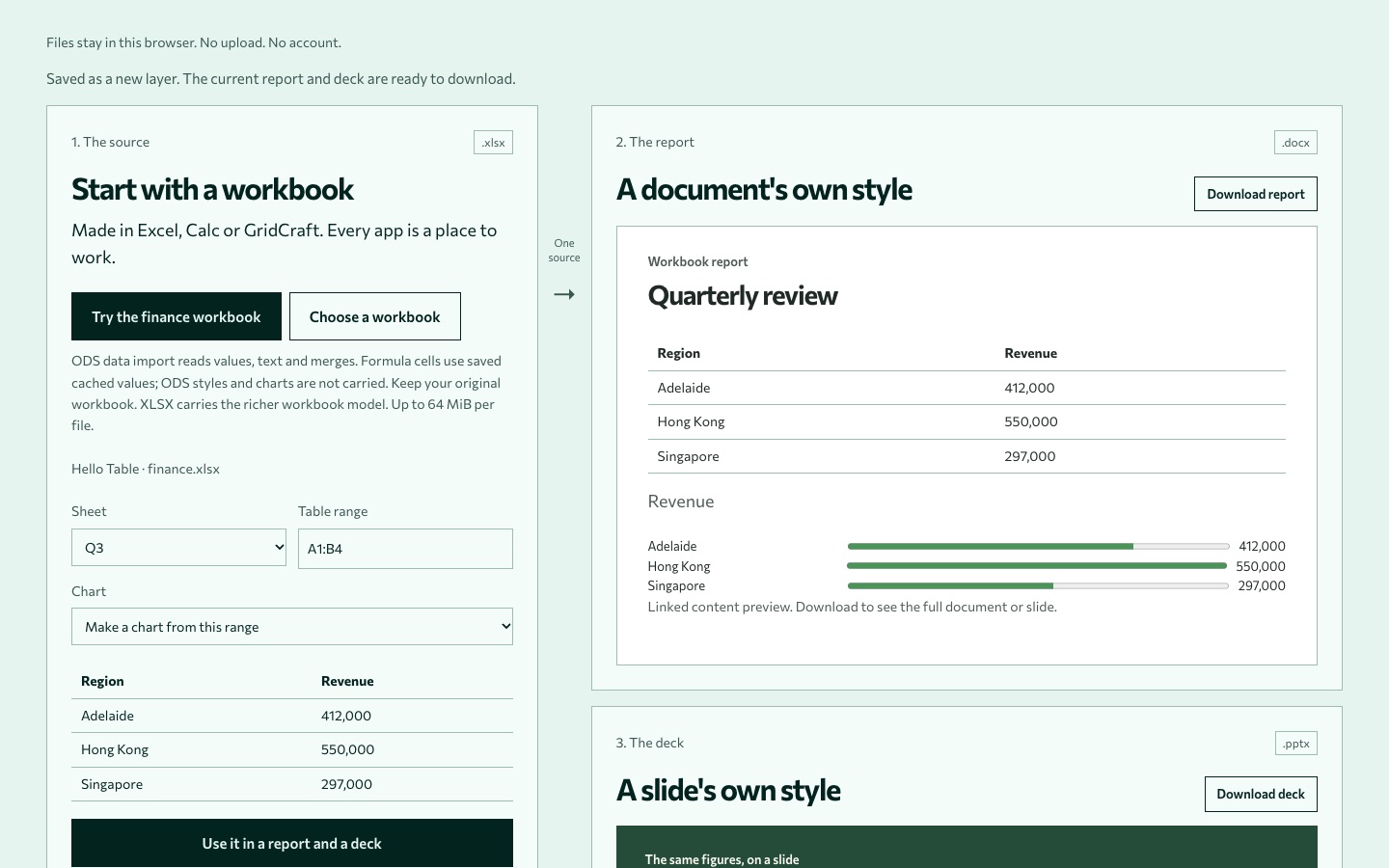Click the .pptx badge in deck panel
The height and width of the screenshot is (868, 1389).
pos(1296,744)
